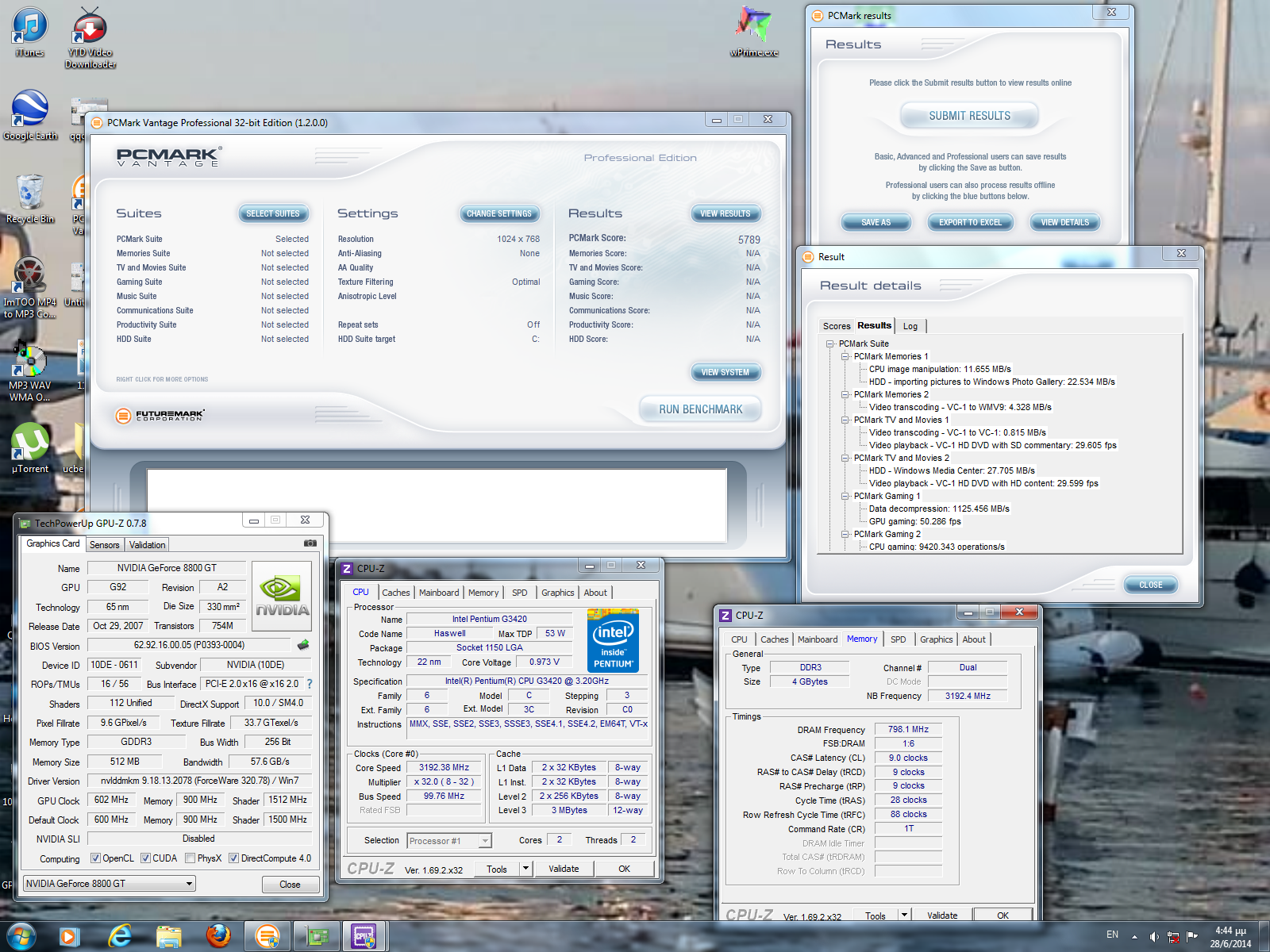Viewport: 1270px width, 952px height.
Task: Open the NVIDIA GeForce 8800 GT dropdown
Action: [110, 884]
